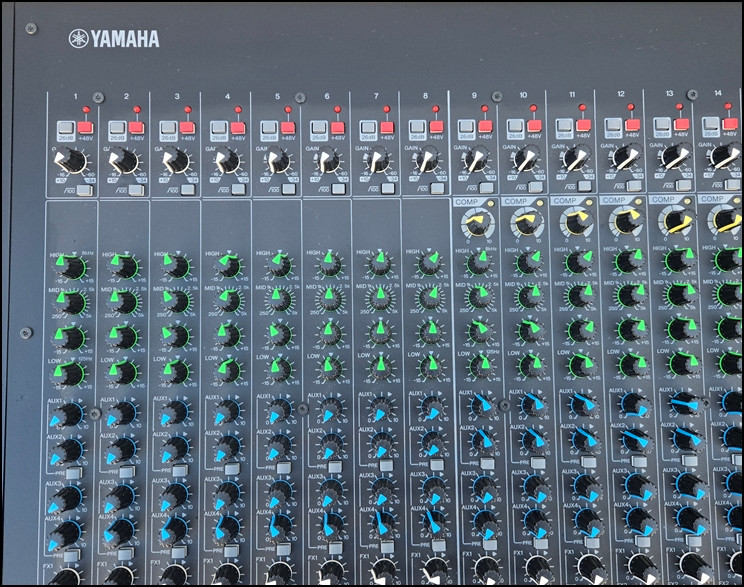Click the FX1 knob on channel 11
The width and height of the screenshot is (744, 587).
tap(591, 567)
